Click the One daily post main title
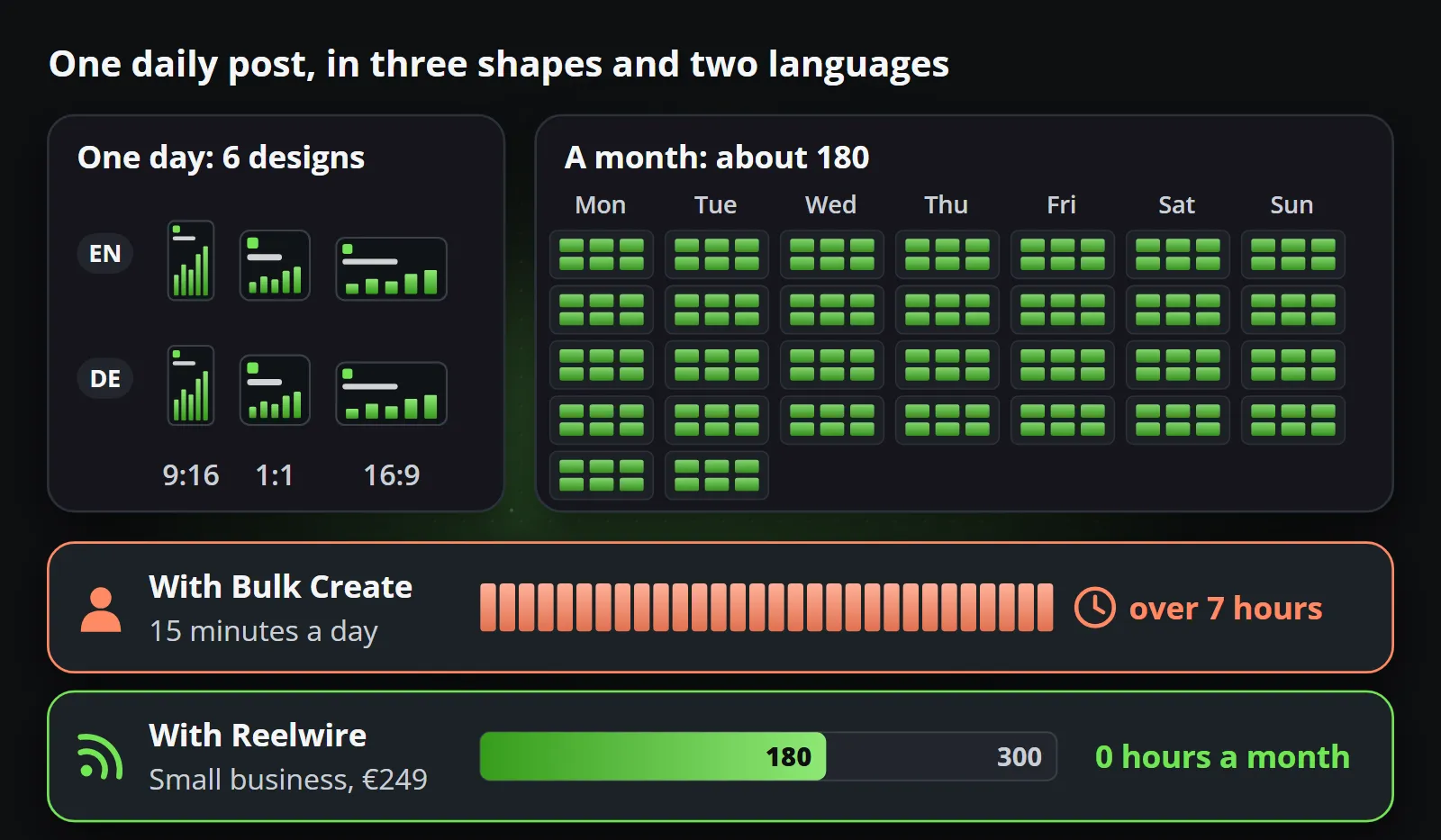The width and height of the screenshot is (1441, 840). tap(499, 65)
